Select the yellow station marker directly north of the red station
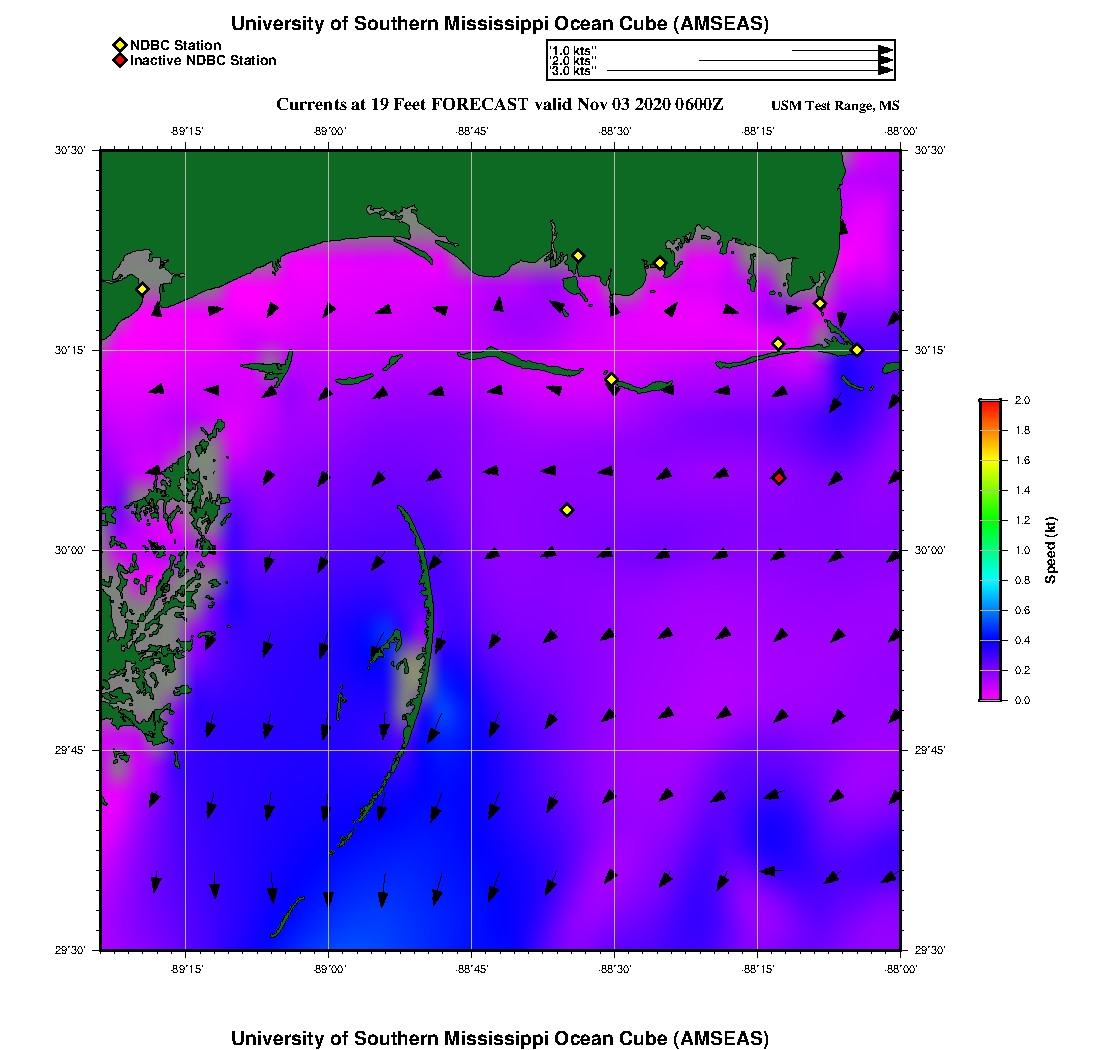The height and width of the screenshot is (1050, 1100). [x=778, y=344]
